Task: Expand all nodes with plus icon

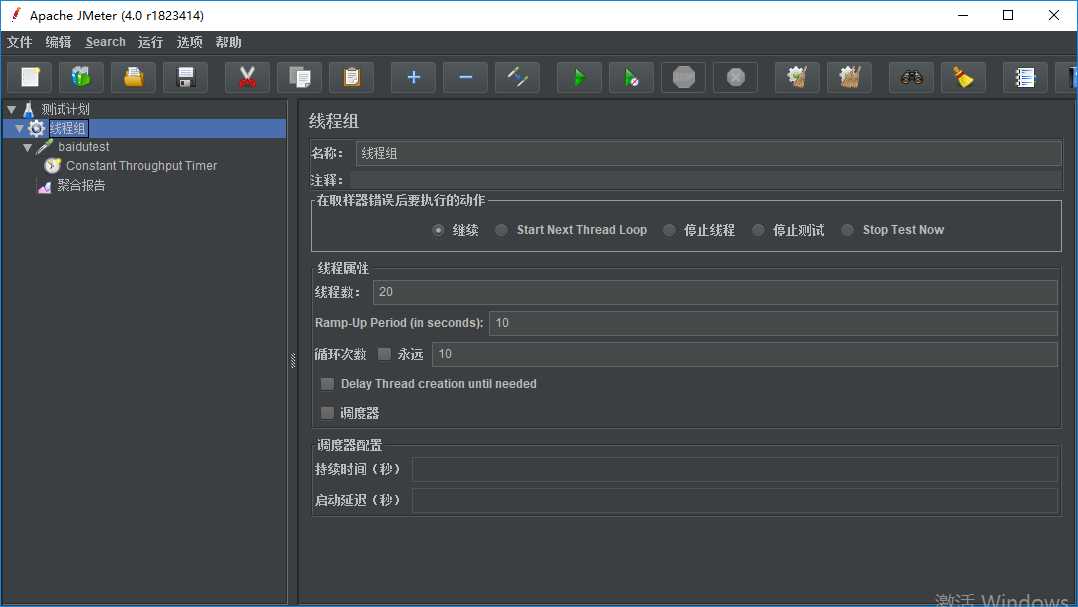Action: pos(413,77)
